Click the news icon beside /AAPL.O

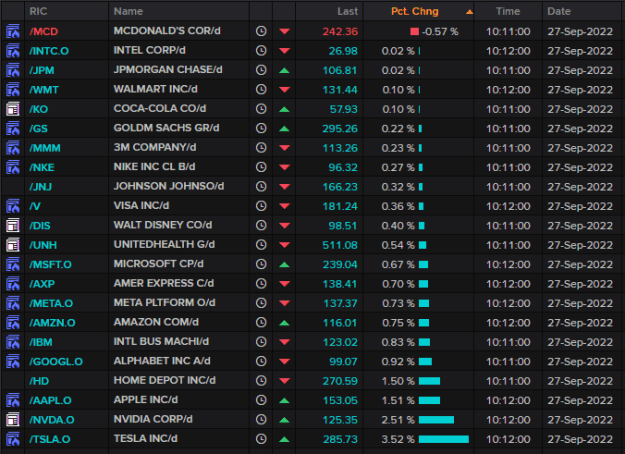[x=13, y=400]
